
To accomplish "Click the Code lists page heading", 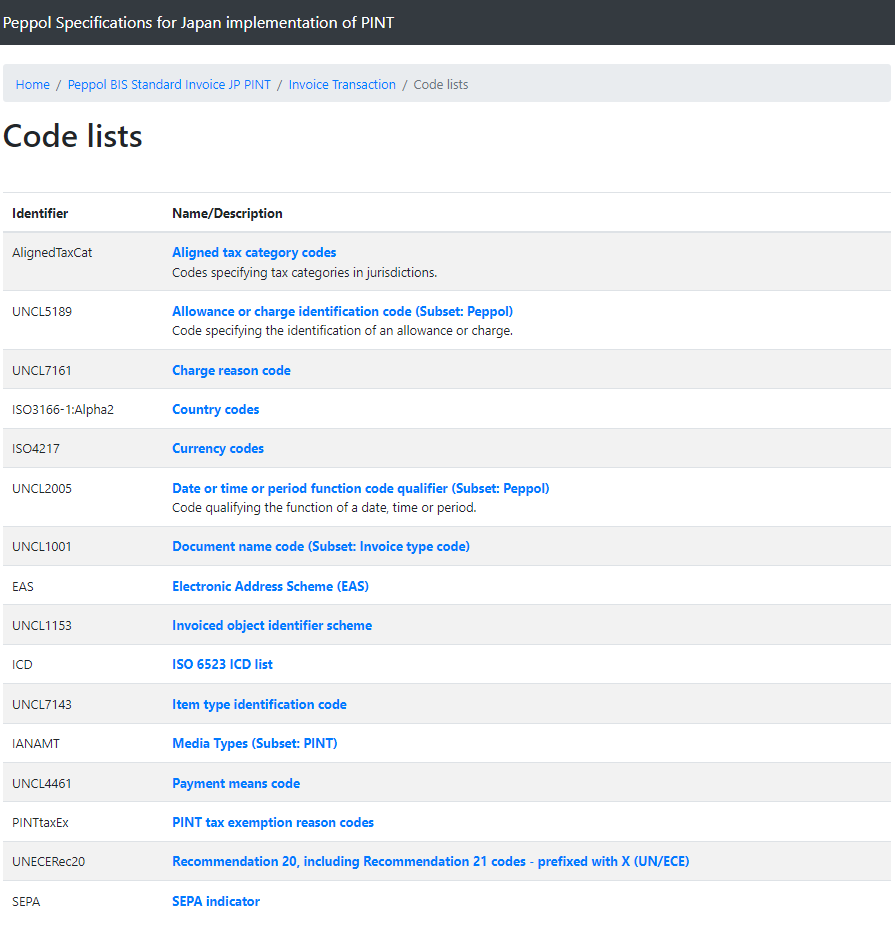I will tap(73, 136).
